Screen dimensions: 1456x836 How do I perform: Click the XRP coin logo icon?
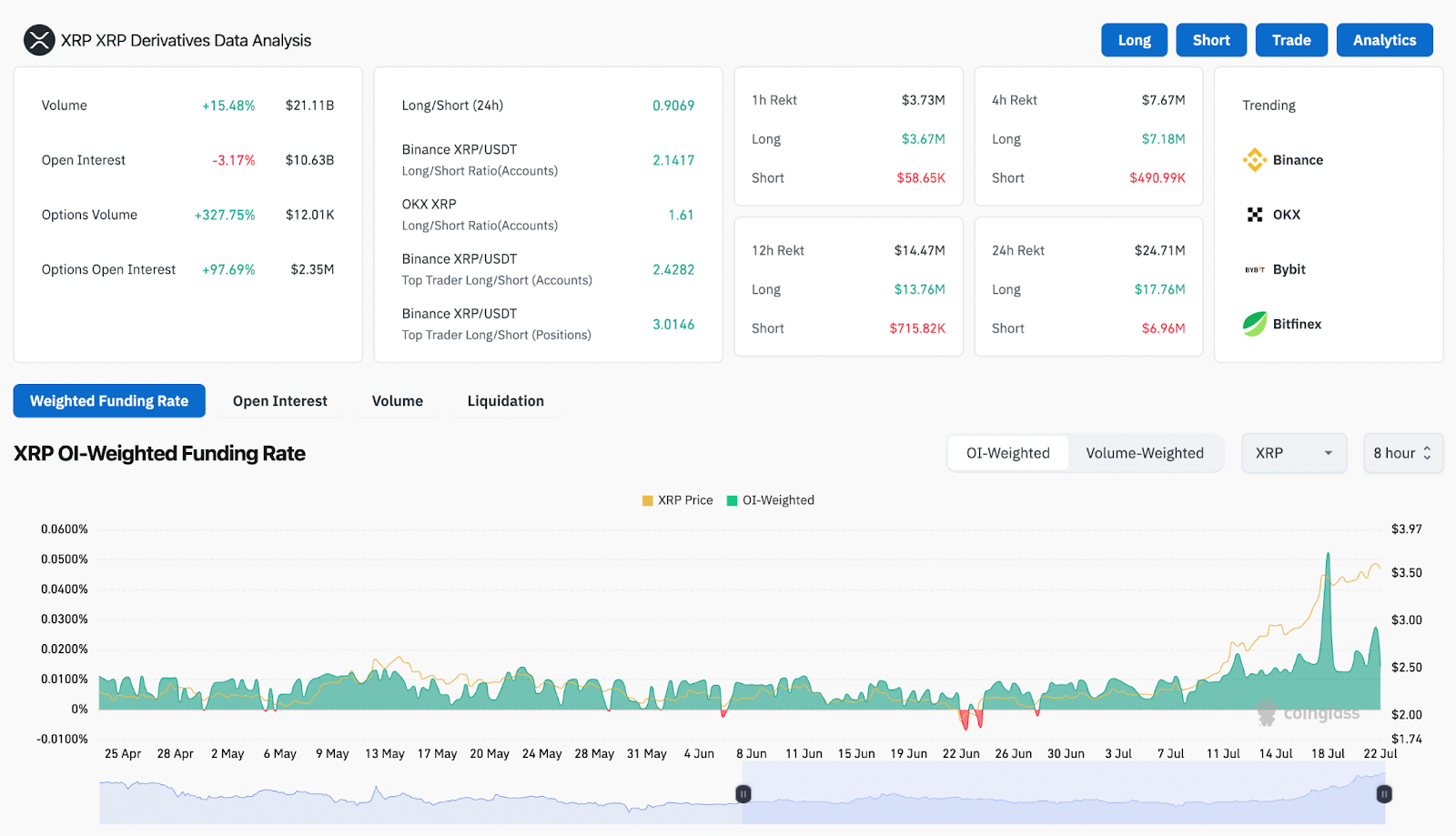pyautogui.click(x=39, y=40)
